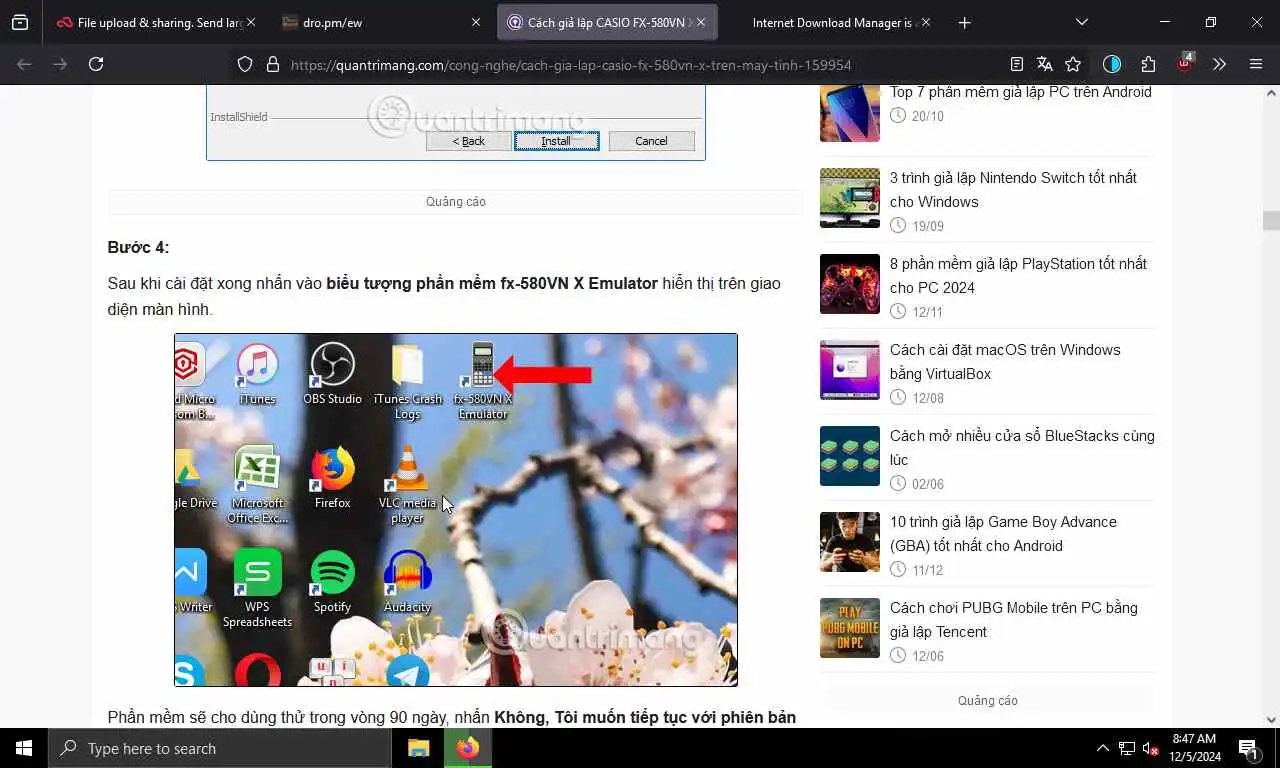Open the muted volume tray icon
Viewport: 1280px width, 768px height.
tap(1151, 748)
